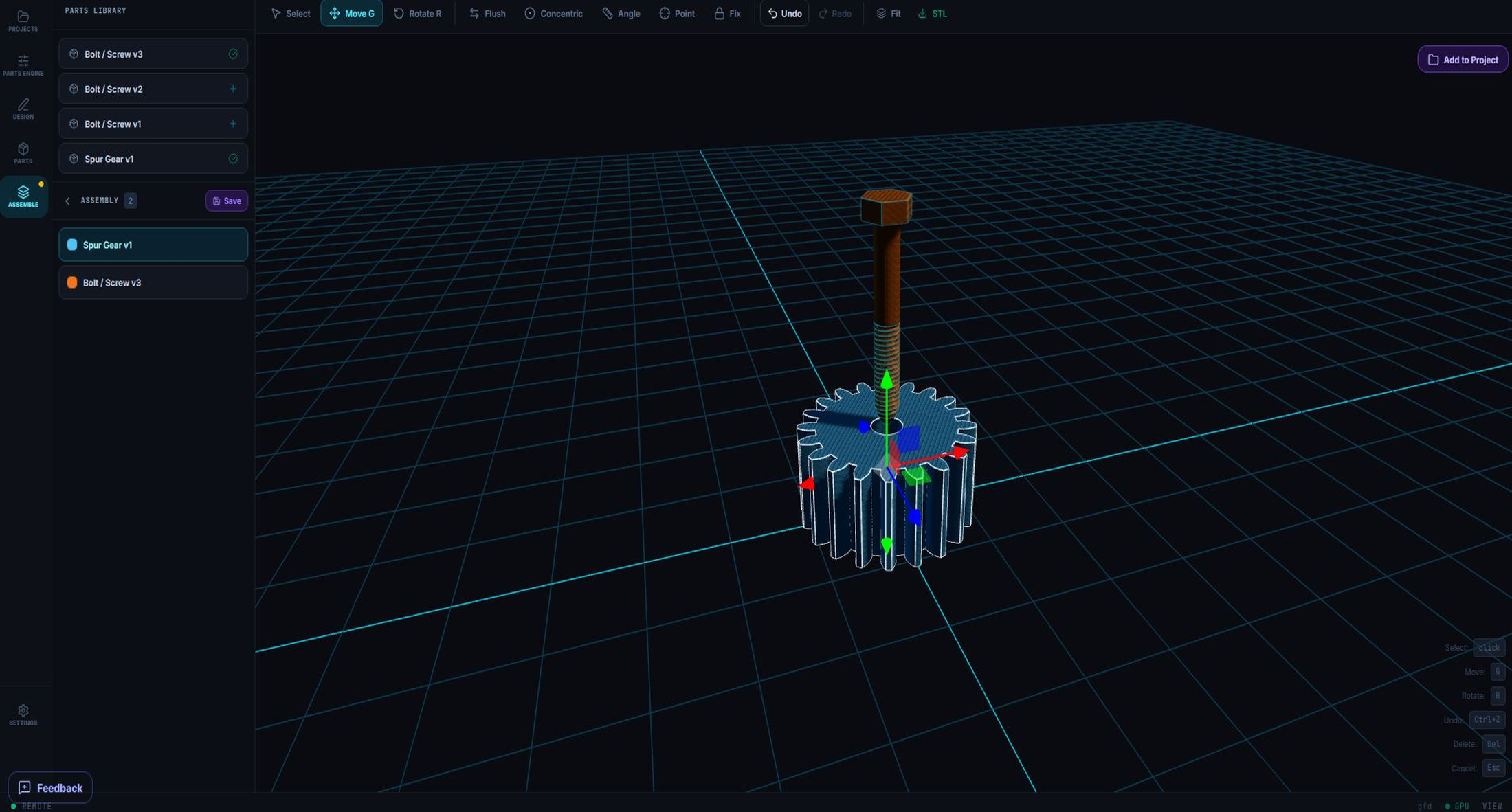Select Spur Gear v1 library item
Image resolution: width=1512 pixels, height=812 pixels.
(x=153, y=159)
